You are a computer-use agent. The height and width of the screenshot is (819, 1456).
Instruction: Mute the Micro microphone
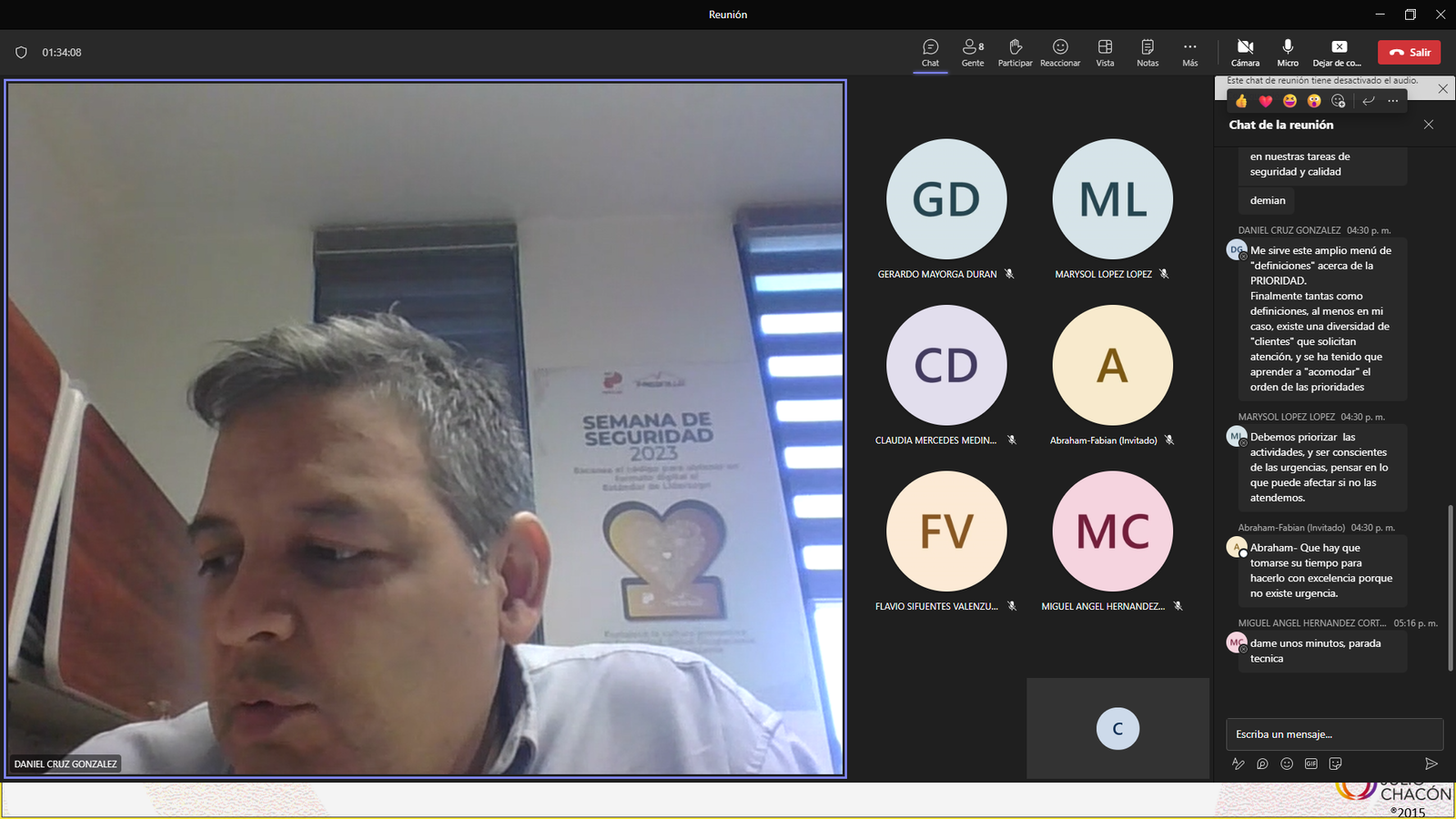pyautogui.click(x=1288, y=52)
